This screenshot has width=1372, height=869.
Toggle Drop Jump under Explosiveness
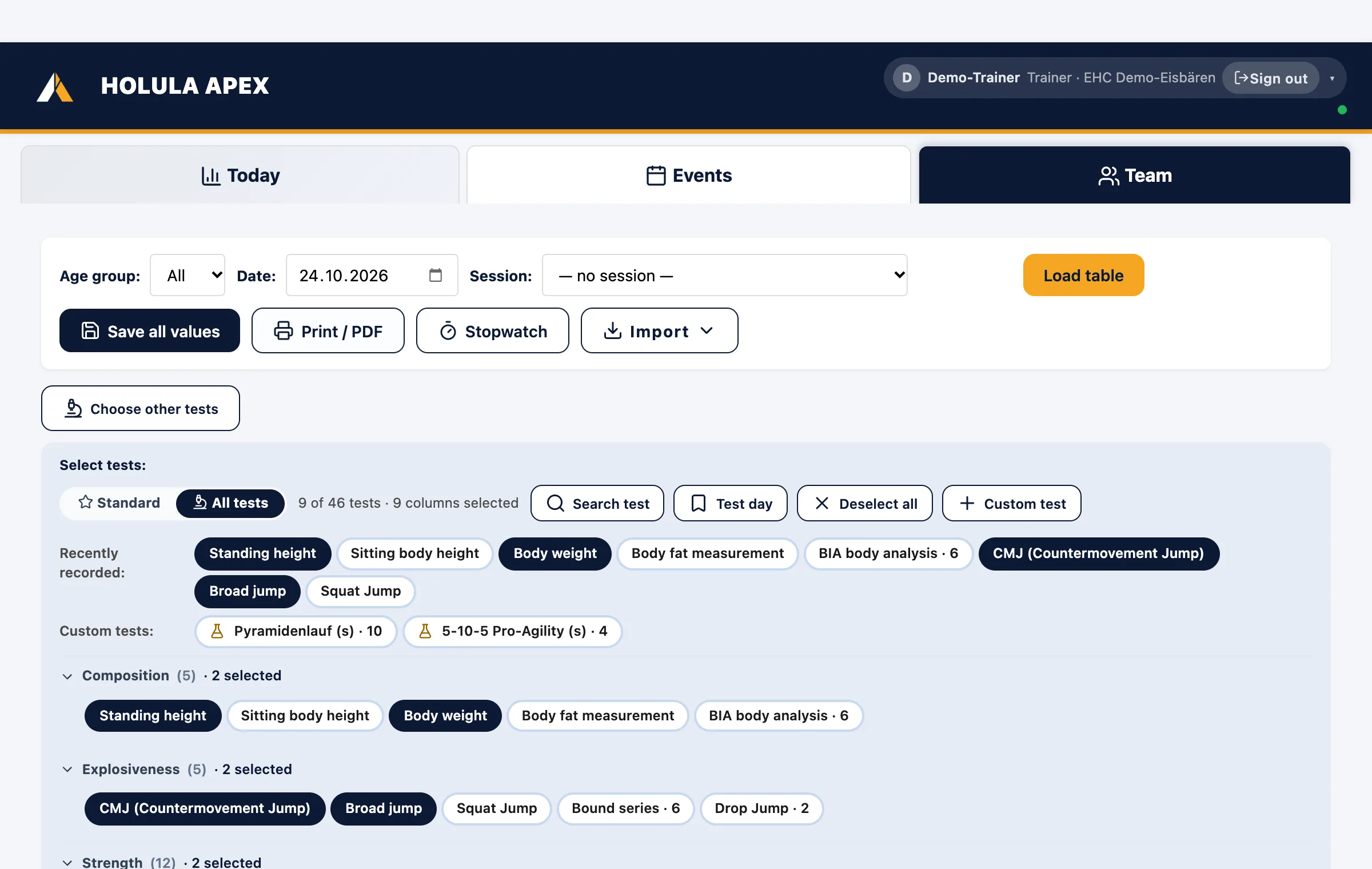(761, 808)
